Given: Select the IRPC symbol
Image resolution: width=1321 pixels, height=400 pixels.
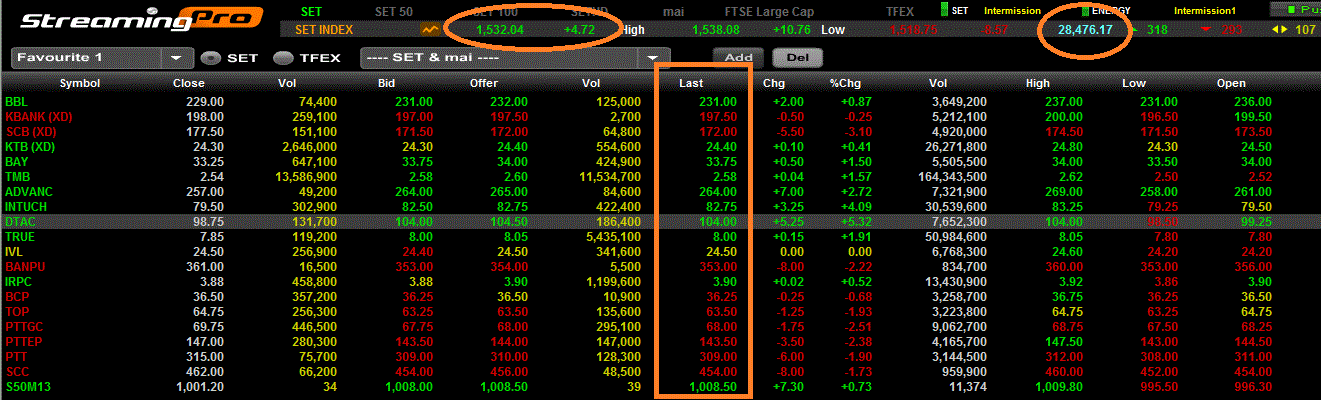Looking at the screenshot, I should tap(20, 282).
